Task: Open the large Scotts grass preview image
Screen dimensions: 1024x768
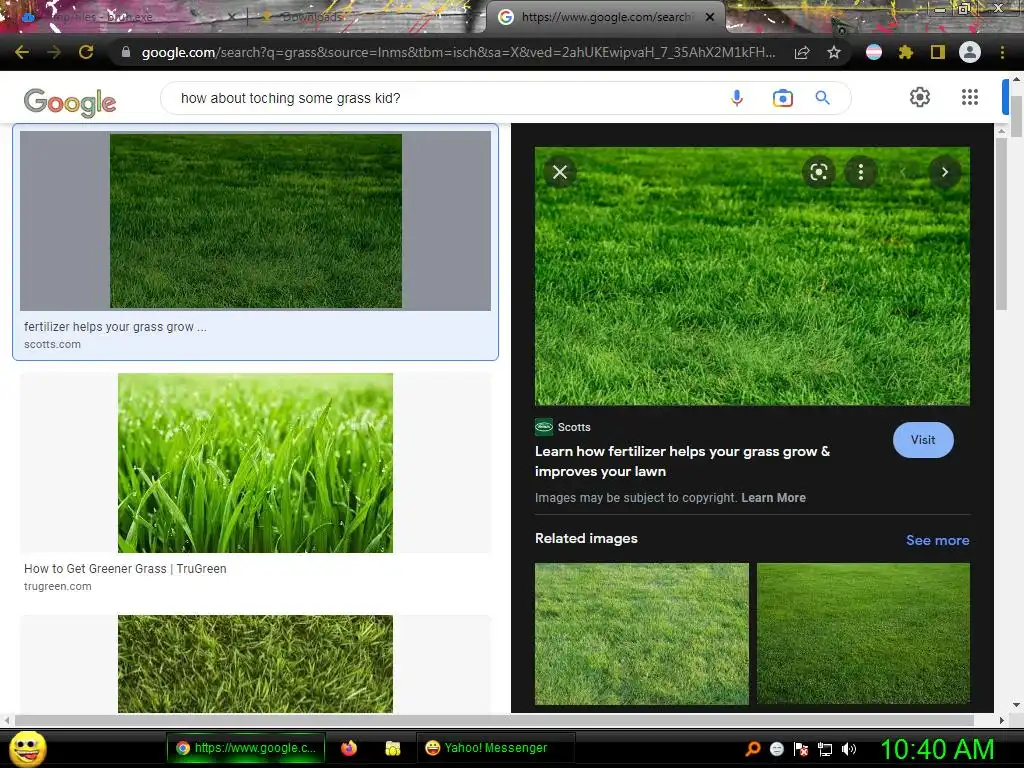Action: tap(752, 276)
